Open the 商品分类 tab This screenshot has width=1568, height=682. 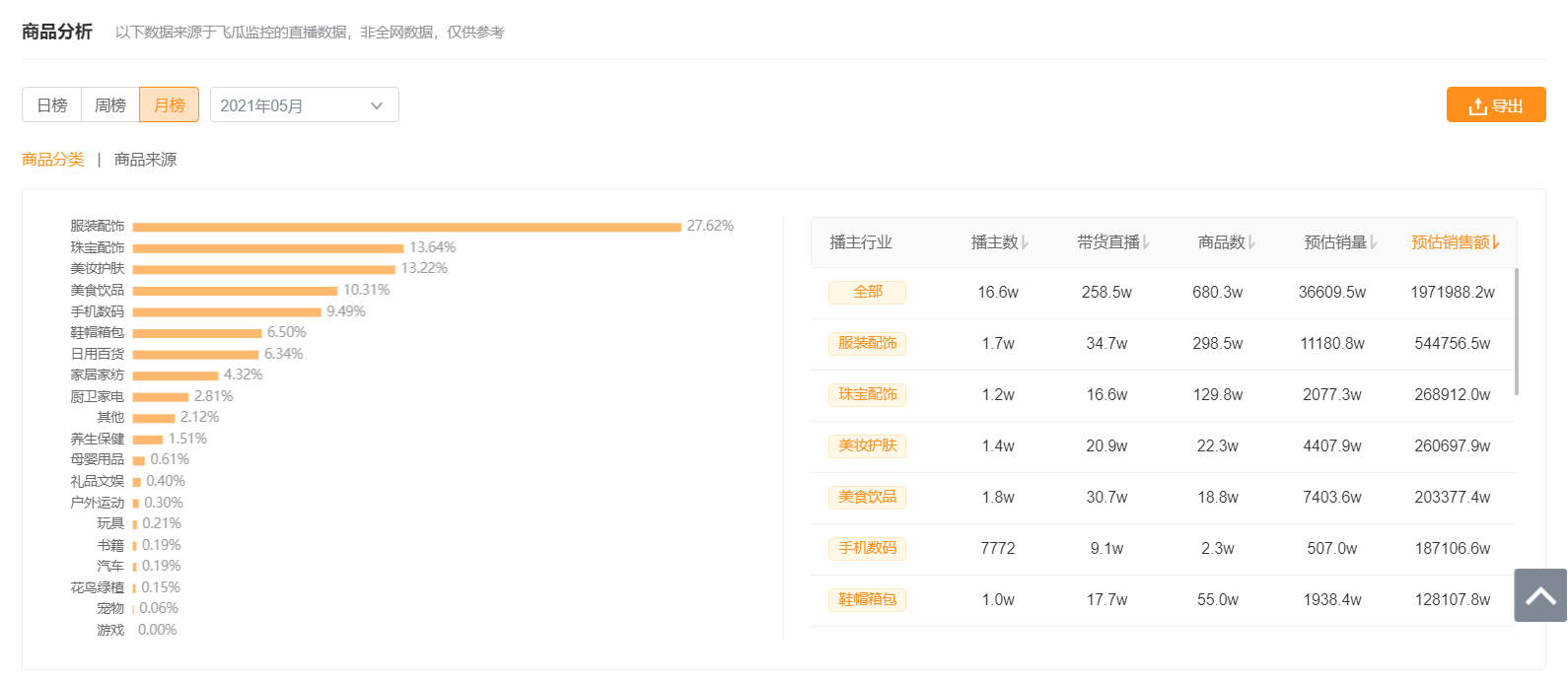click(53, 160)
